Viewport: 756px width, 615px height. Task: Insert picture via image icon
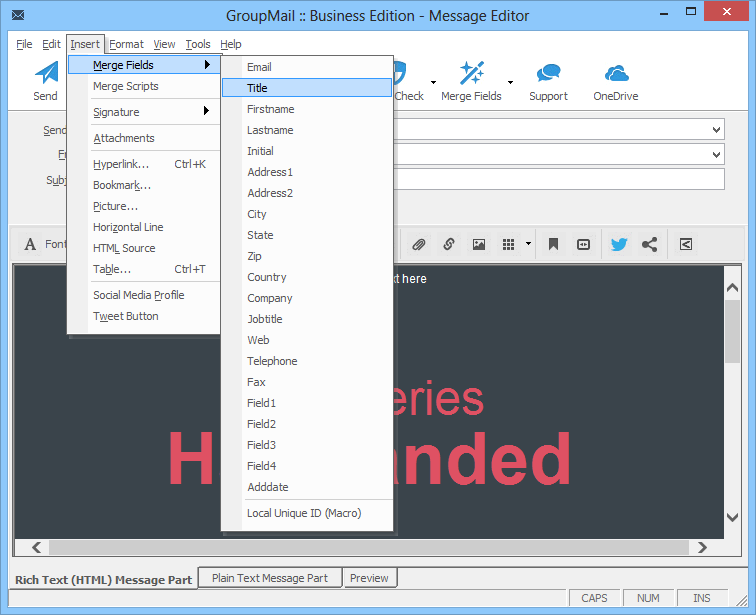pos(479,244)
